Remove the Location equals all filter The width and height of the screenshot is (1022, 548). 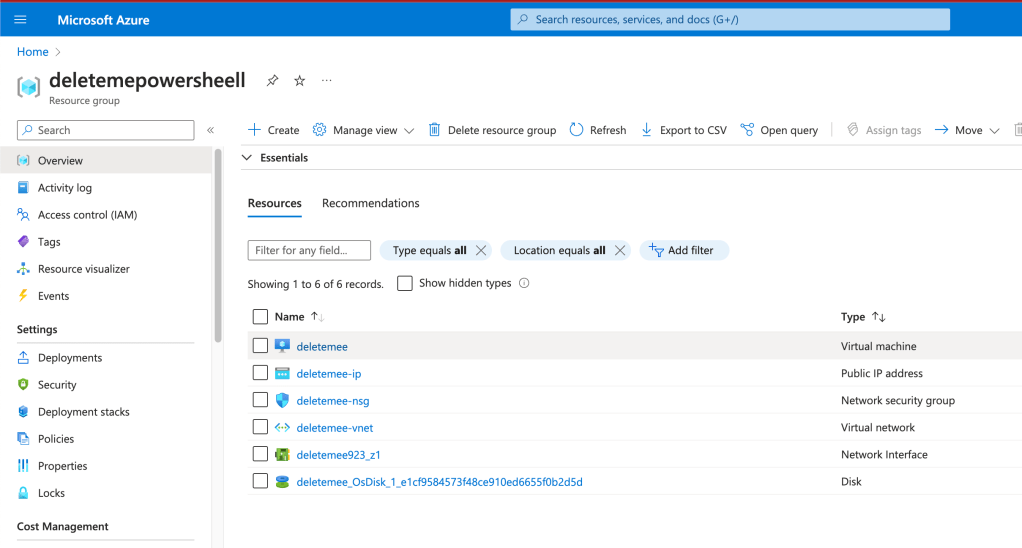tap(620, 250)
